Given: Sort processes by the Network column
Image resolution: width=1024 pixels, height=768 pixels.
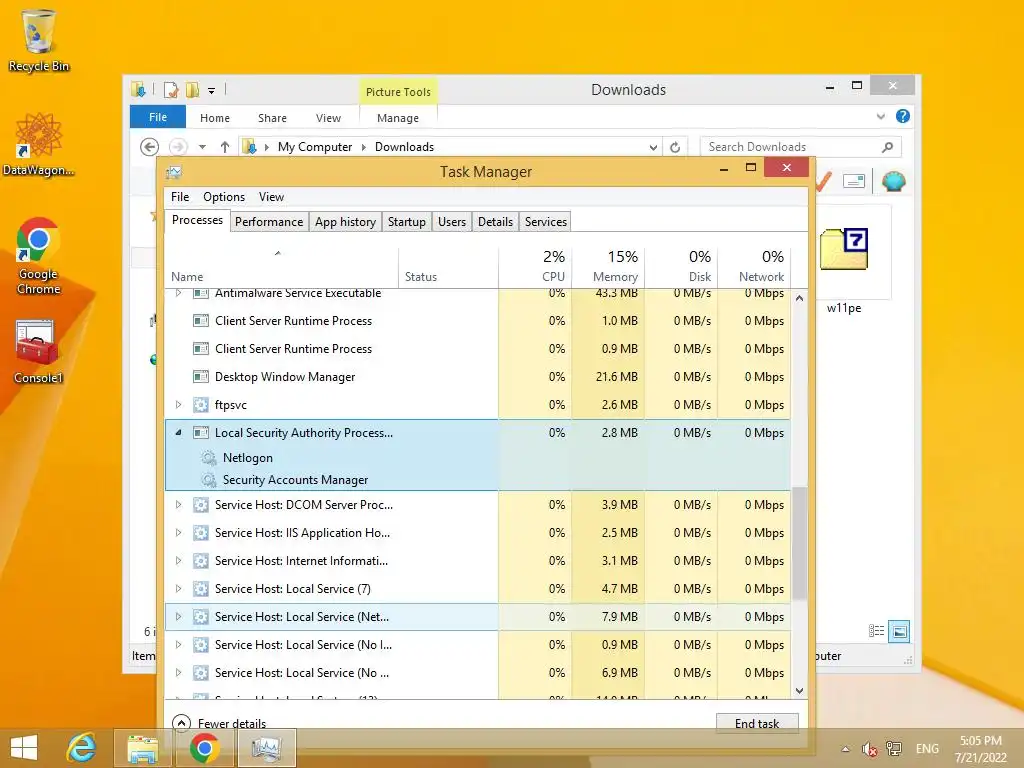Looking at the screenshot, I should (754, 266).
